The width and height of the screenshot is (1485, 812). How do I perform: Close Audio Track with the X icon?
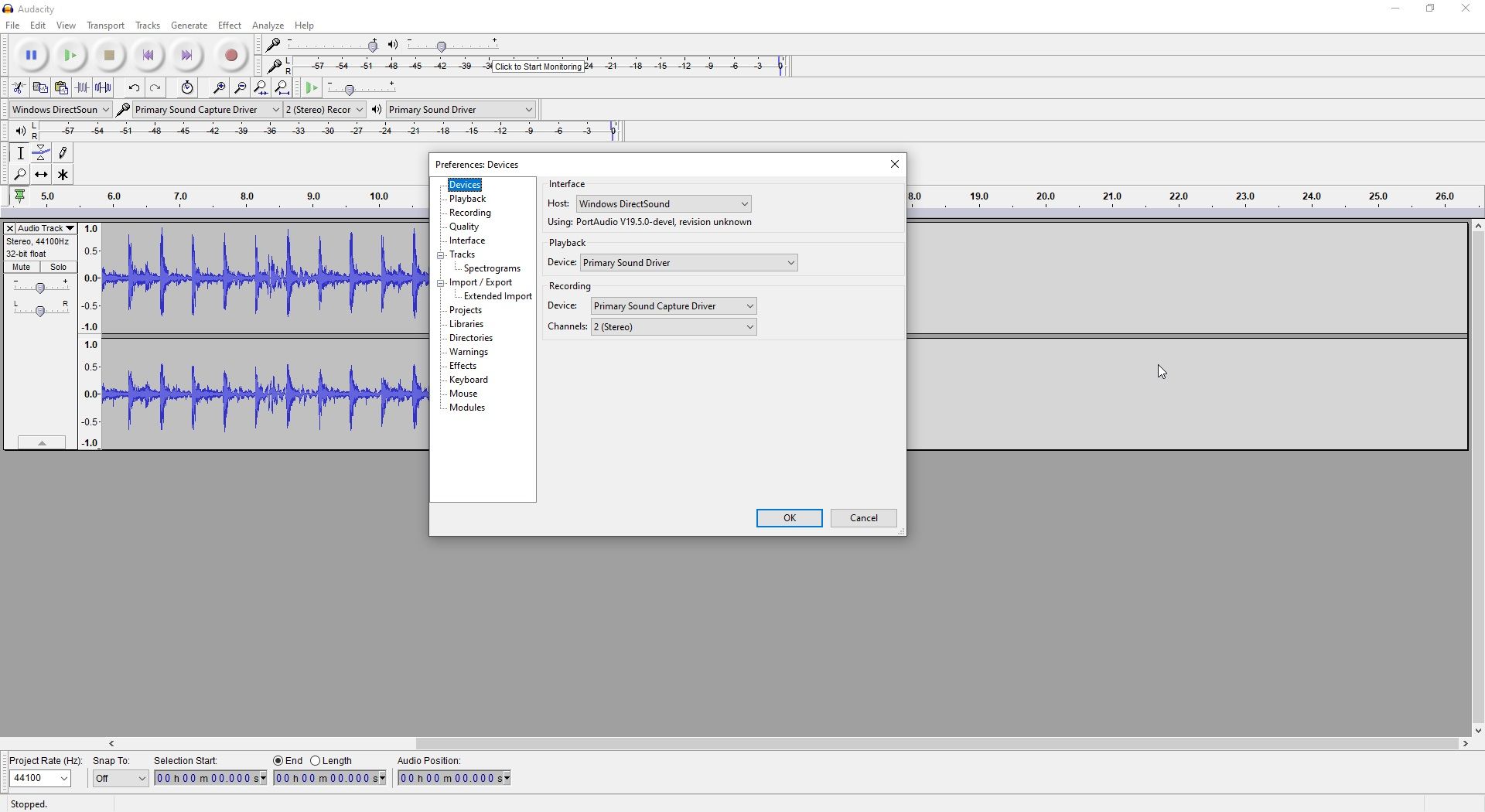(9, 229)
